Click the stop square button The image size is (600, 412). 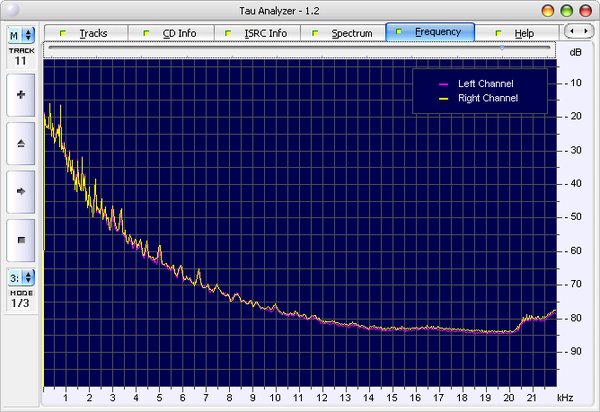point(21,240)
